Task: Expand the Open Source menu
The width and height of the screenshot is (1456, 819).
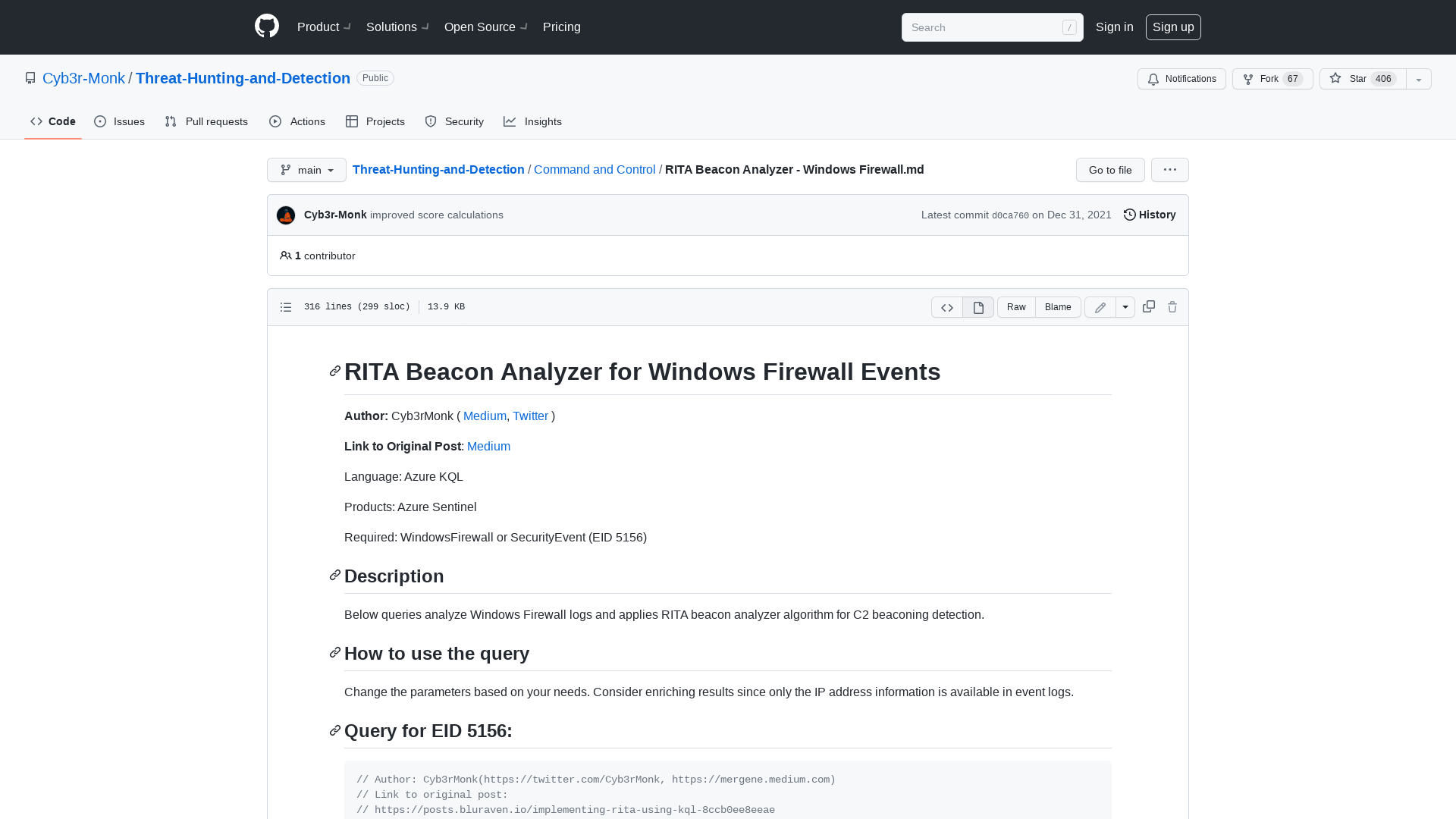Action: pos(486,27)
